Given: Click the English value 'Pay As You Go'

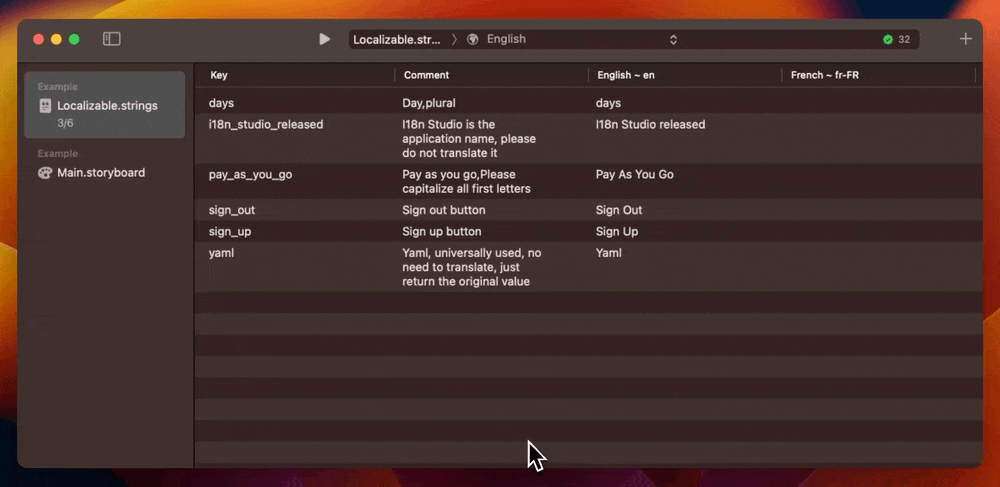Looking at the screenshot, I should coord(635,174).
